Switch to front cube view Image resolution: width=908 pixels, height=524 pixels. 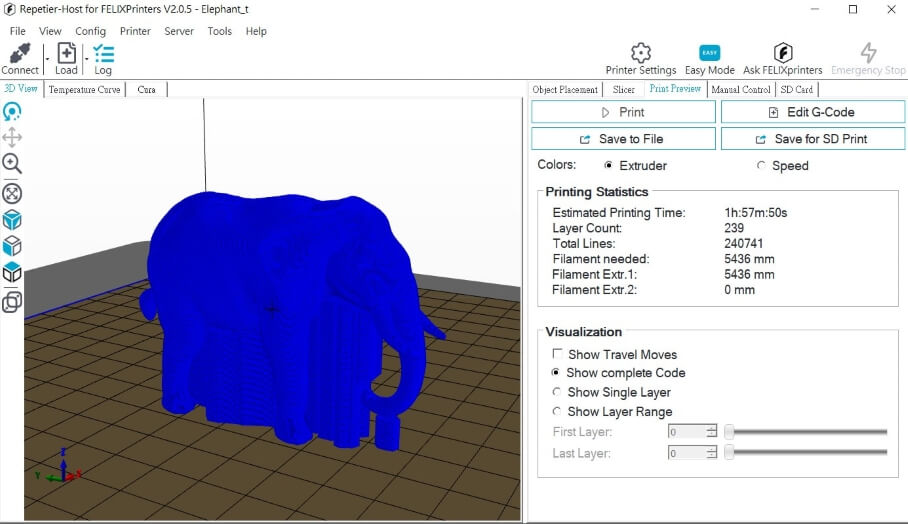12,246
